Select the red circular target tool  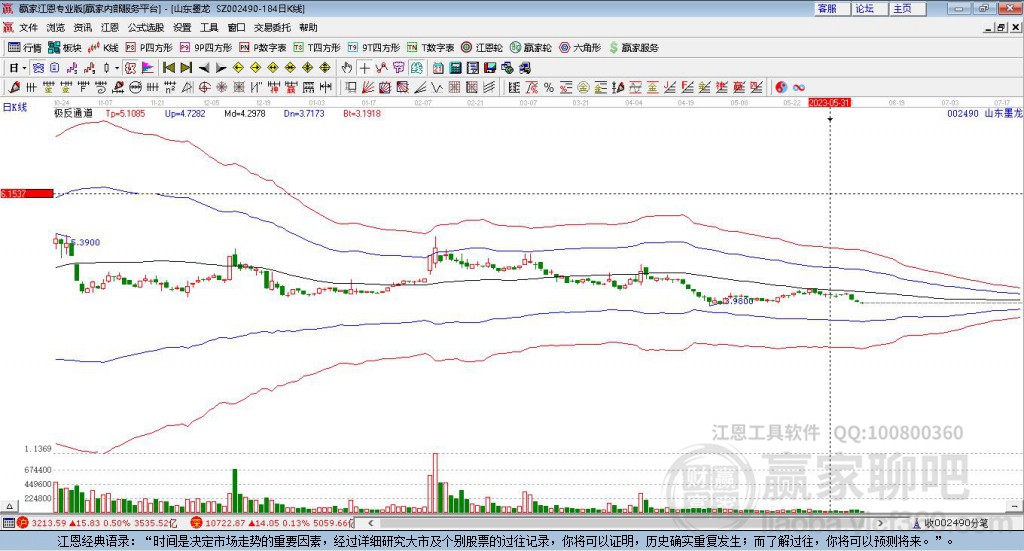204,87
